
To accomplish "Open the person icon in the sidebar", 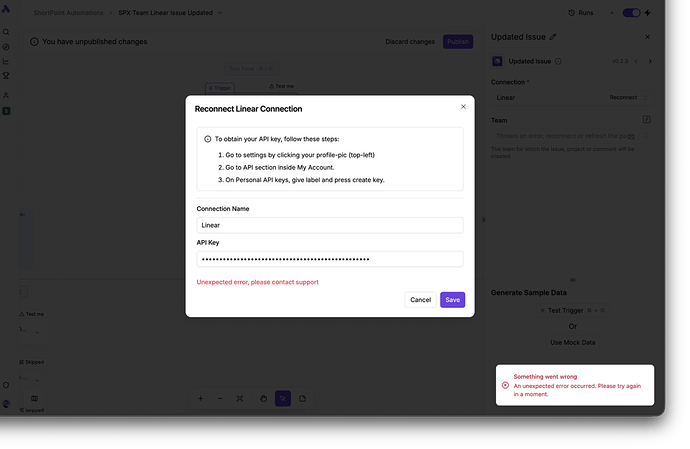I will [6, 95].
